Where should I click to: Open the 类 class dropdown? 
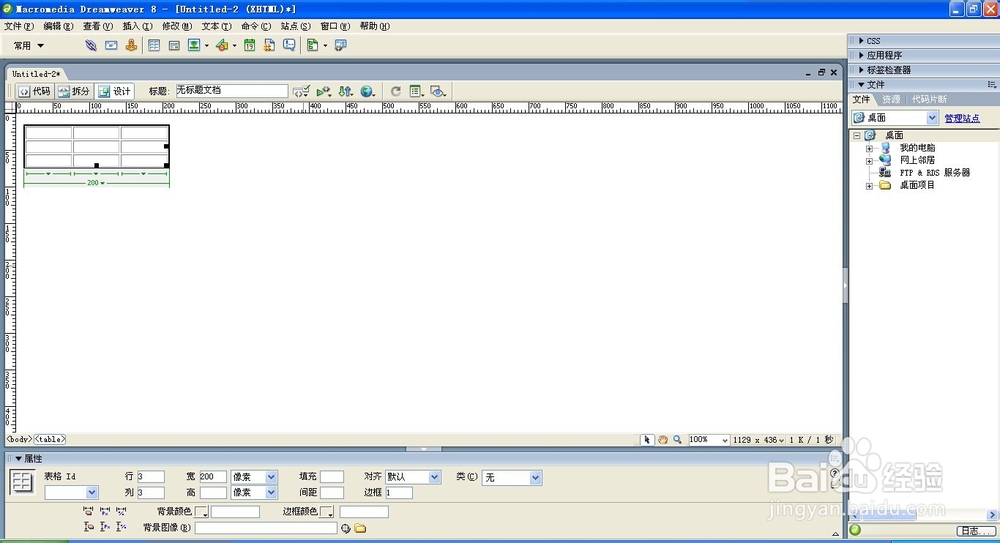click(535, 477)
